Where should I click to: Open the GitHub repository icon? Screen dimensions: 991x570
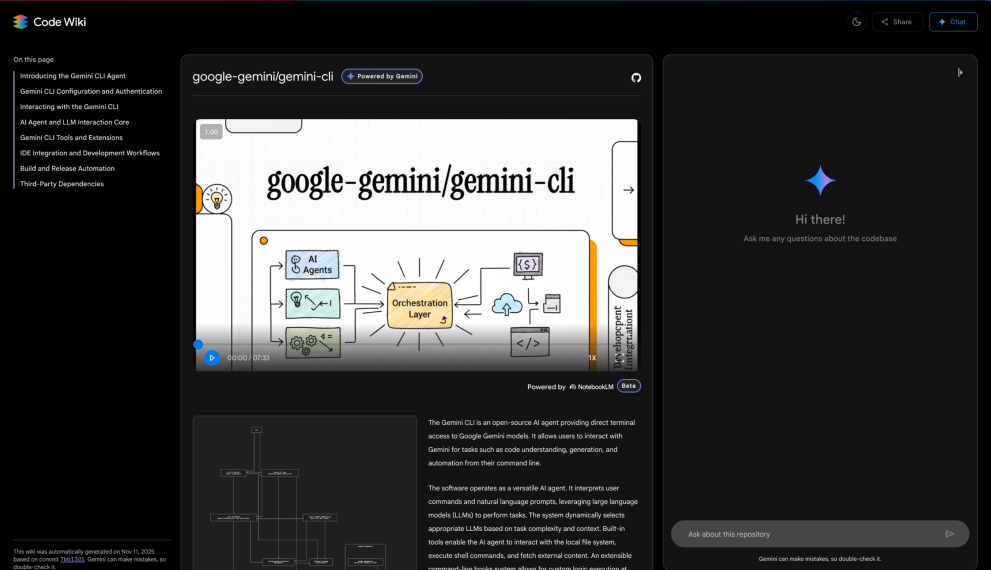coord(636,77)
